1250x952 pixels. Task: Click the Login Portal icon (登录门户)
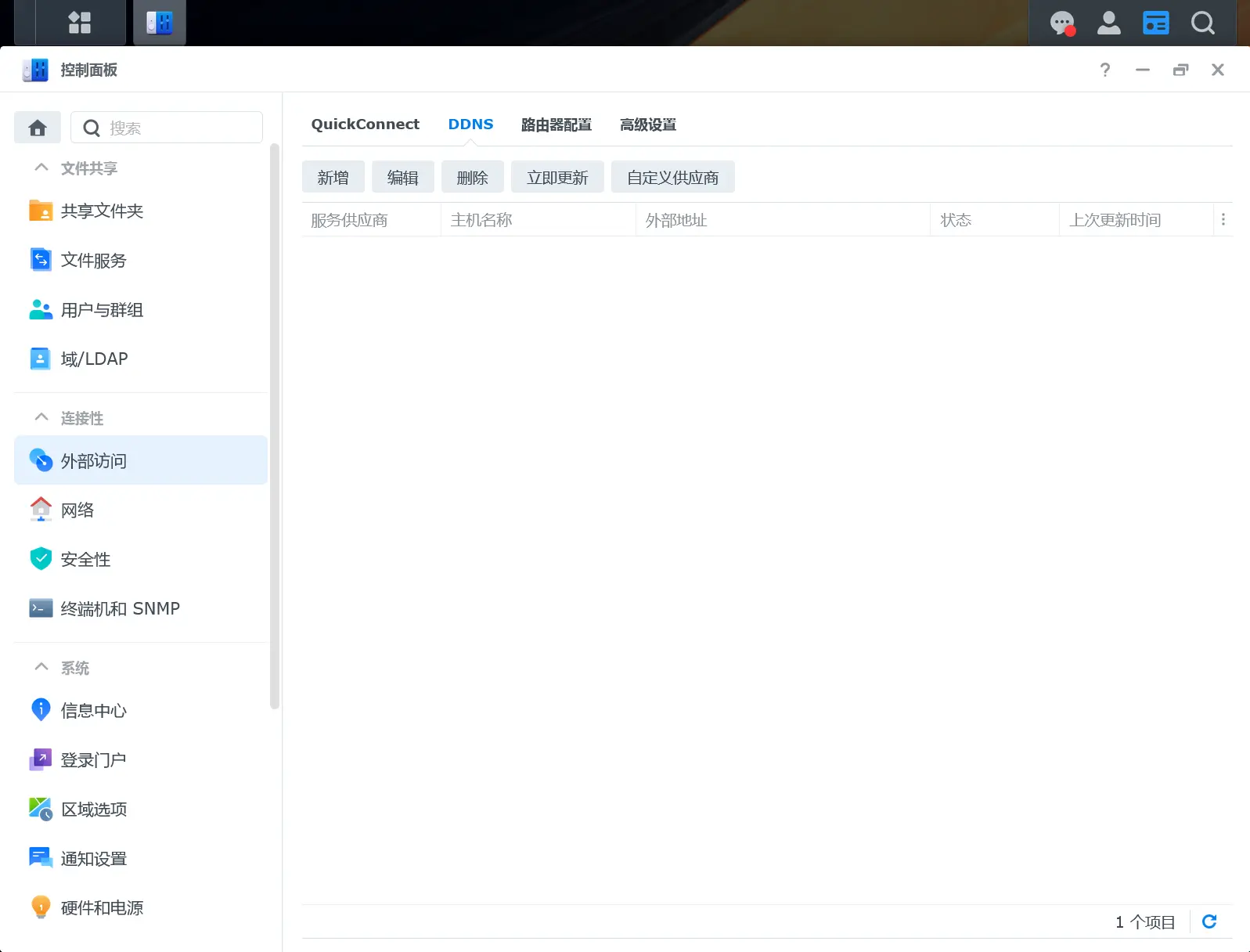[41, 759]
